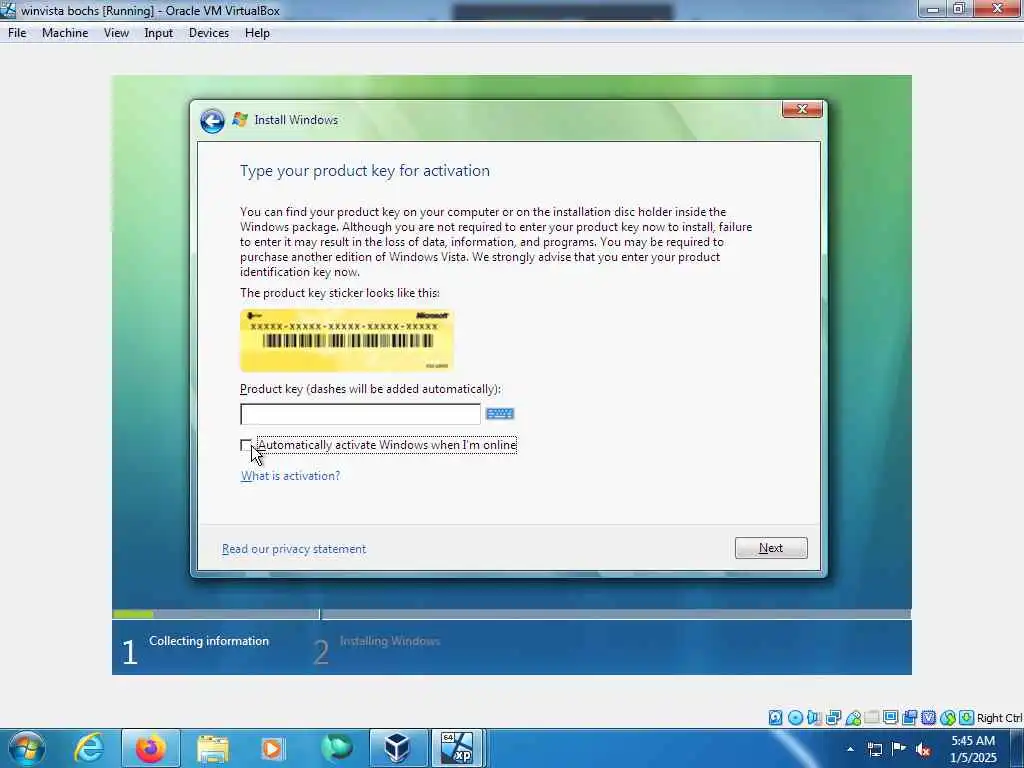The height and width of the screenshot is (768, 1024).
Task: Switch to VirtualBox Manager taskbar button
Action: tap(397, 748)
